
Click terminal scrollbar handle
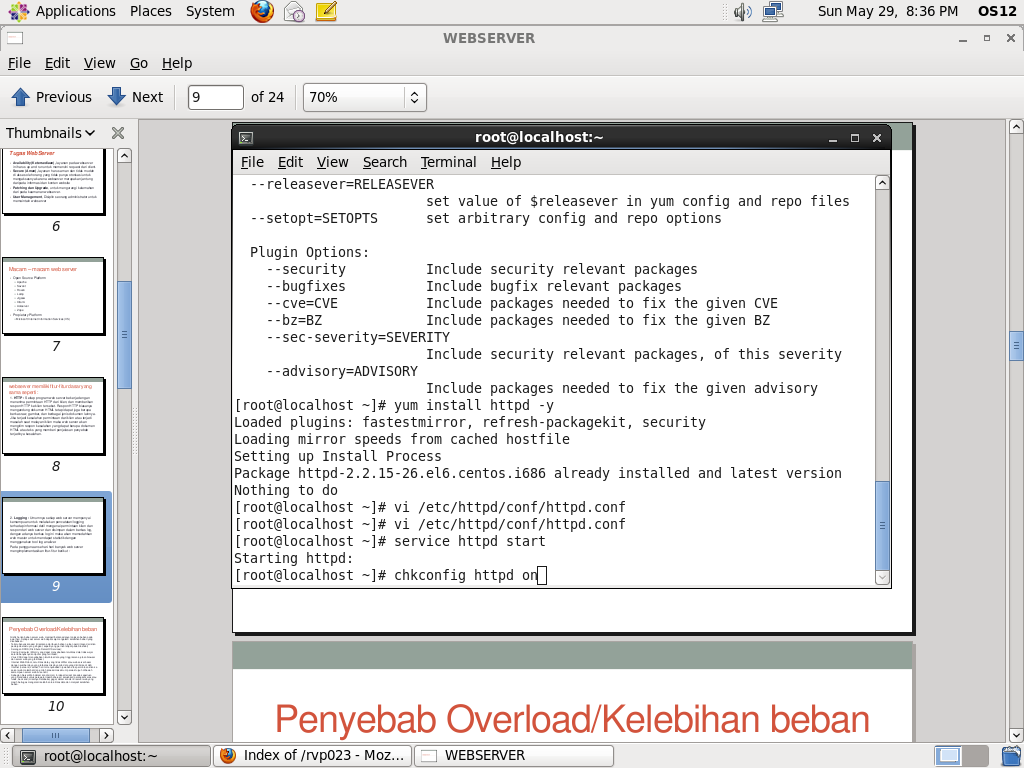[882, 525]
